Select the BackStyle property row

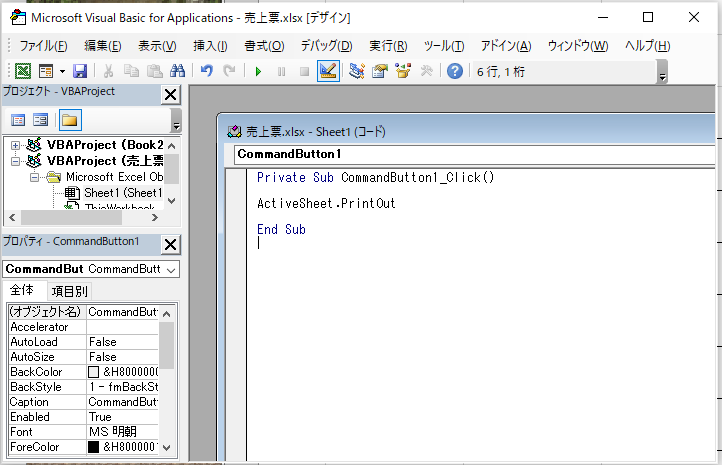pos(84,387)
